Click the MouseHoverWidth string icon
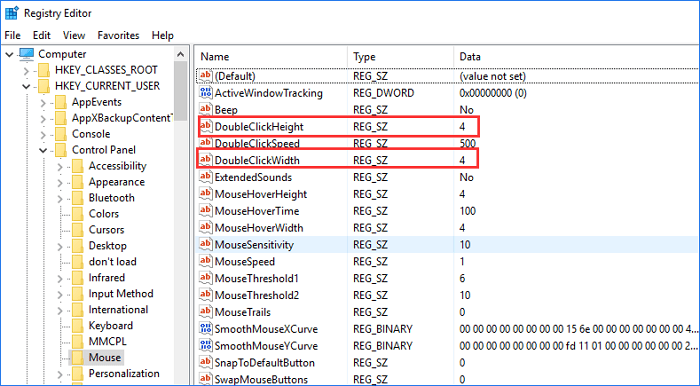This screenshot has width=700, height=386. [205, 228]
